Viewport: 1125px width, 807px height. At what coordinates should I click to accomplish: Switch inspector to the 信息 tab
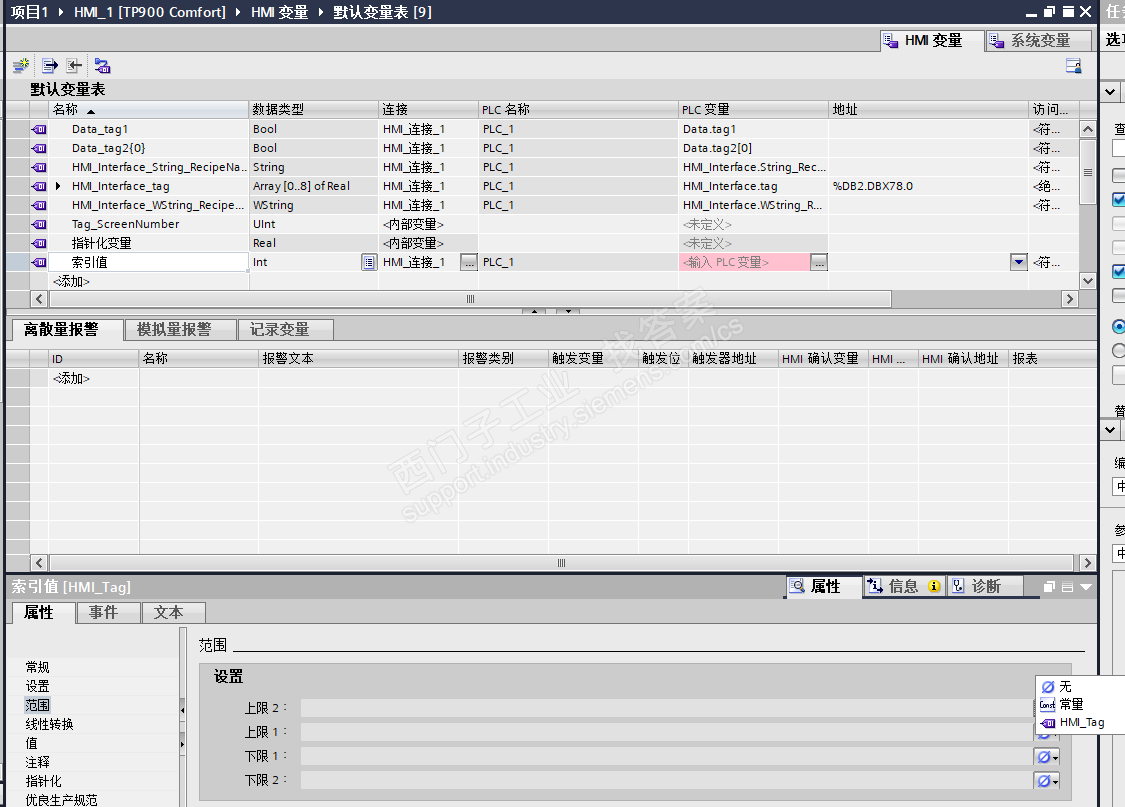pos(903,586)
